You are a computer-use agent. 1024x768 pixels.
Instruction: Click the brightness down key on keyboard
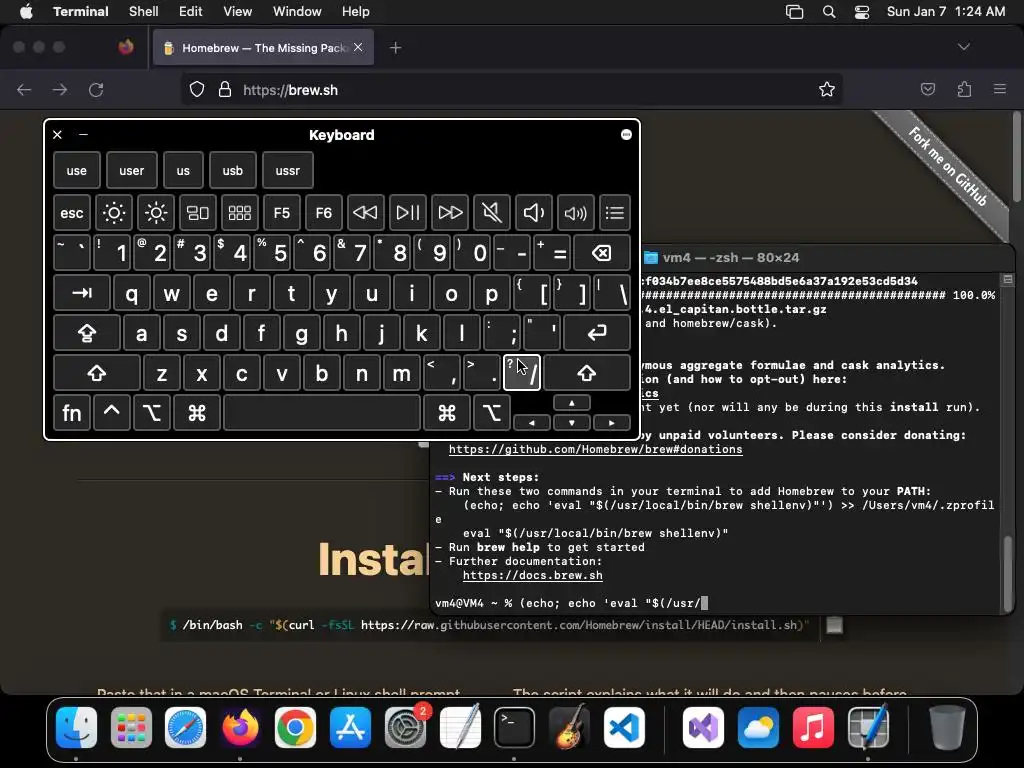click(x=114, y=213)
